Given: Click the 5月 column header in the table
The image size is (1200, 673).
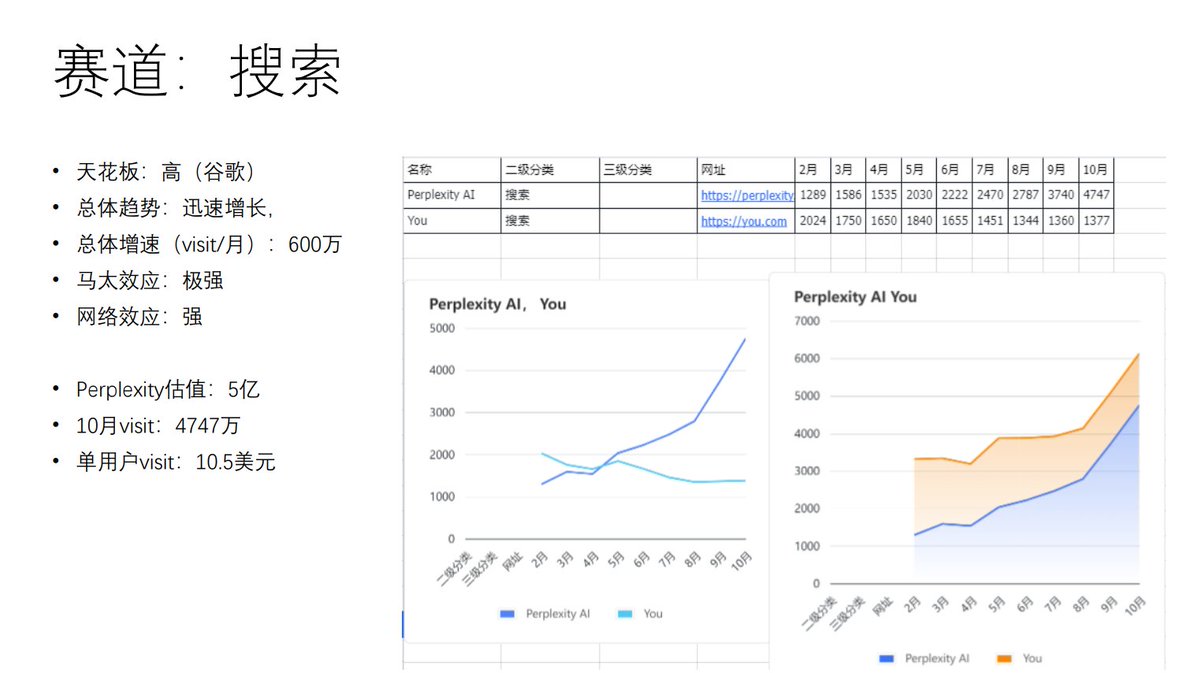Looking at the screenshot, I should pyautogui.click(x=919, y=170).
